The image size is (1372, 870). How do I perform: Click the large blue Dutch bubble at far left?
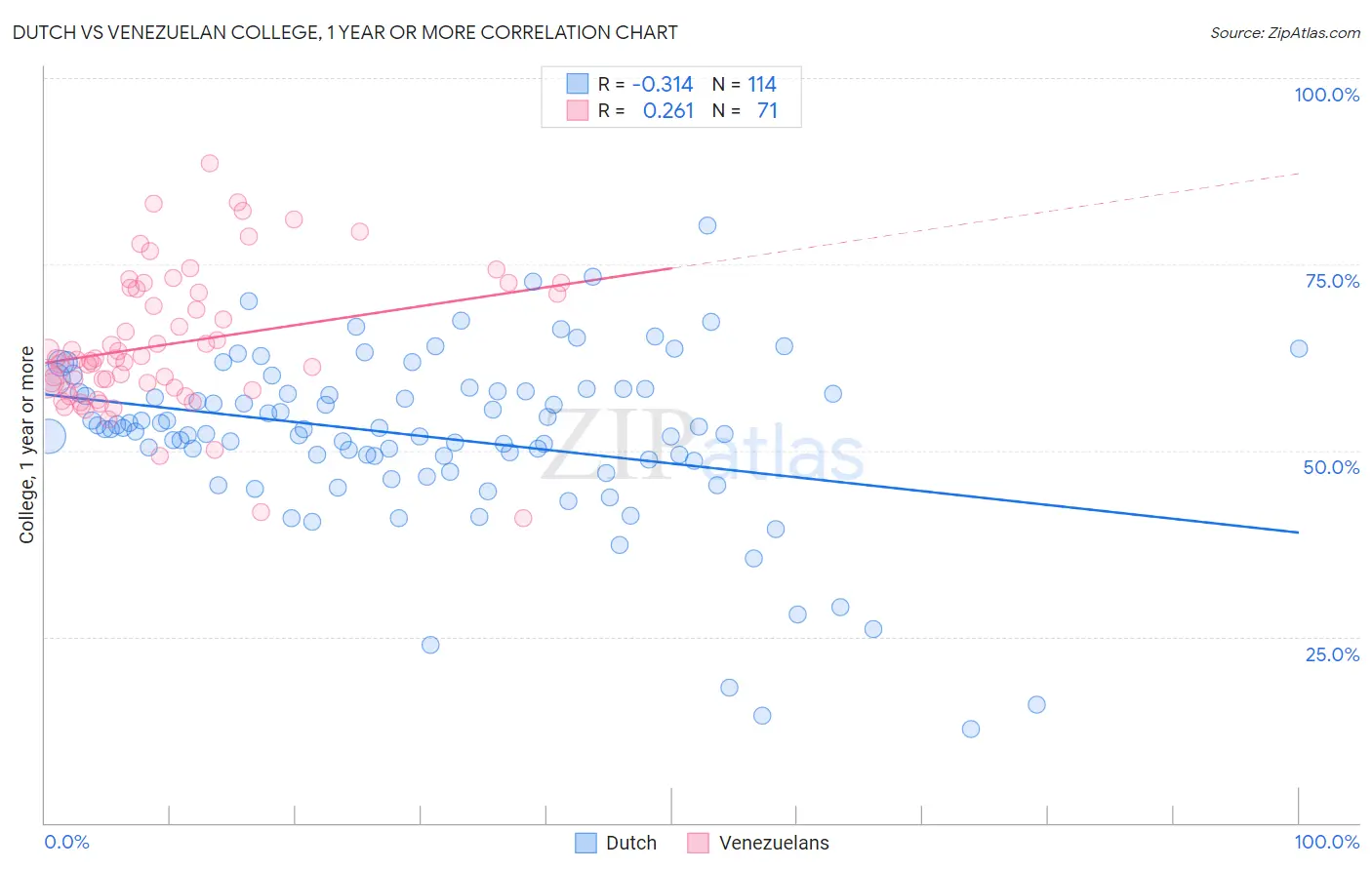point(47,436)
